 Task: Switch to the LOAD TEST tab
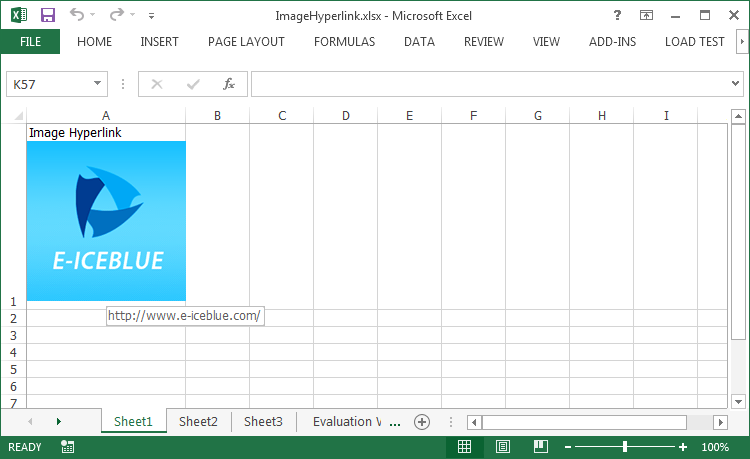click(695, 42)
